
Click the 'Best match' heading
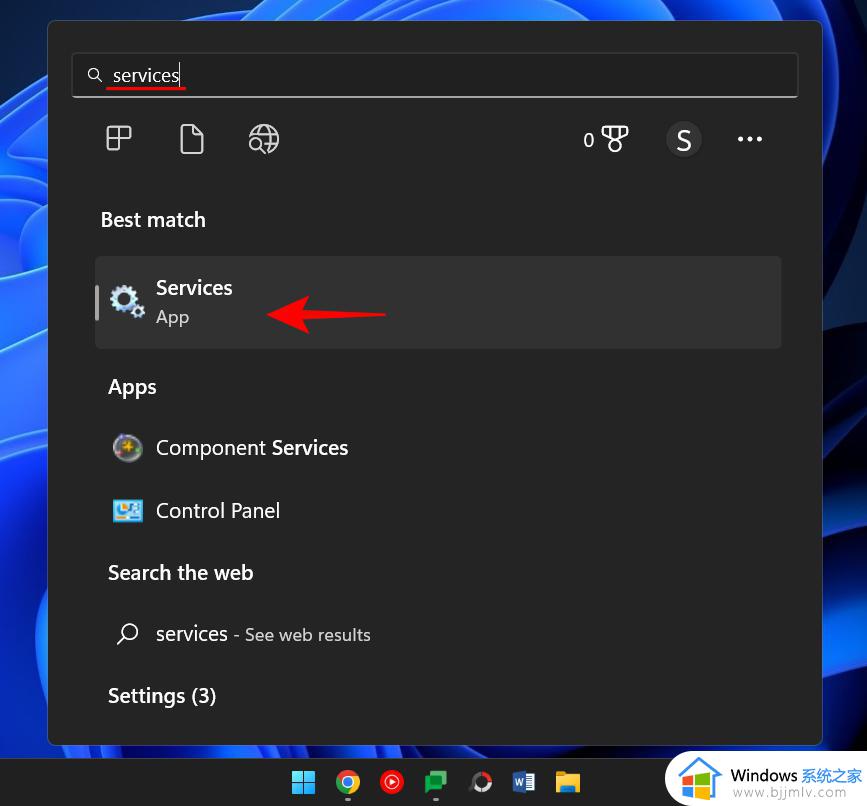point(153,220)
